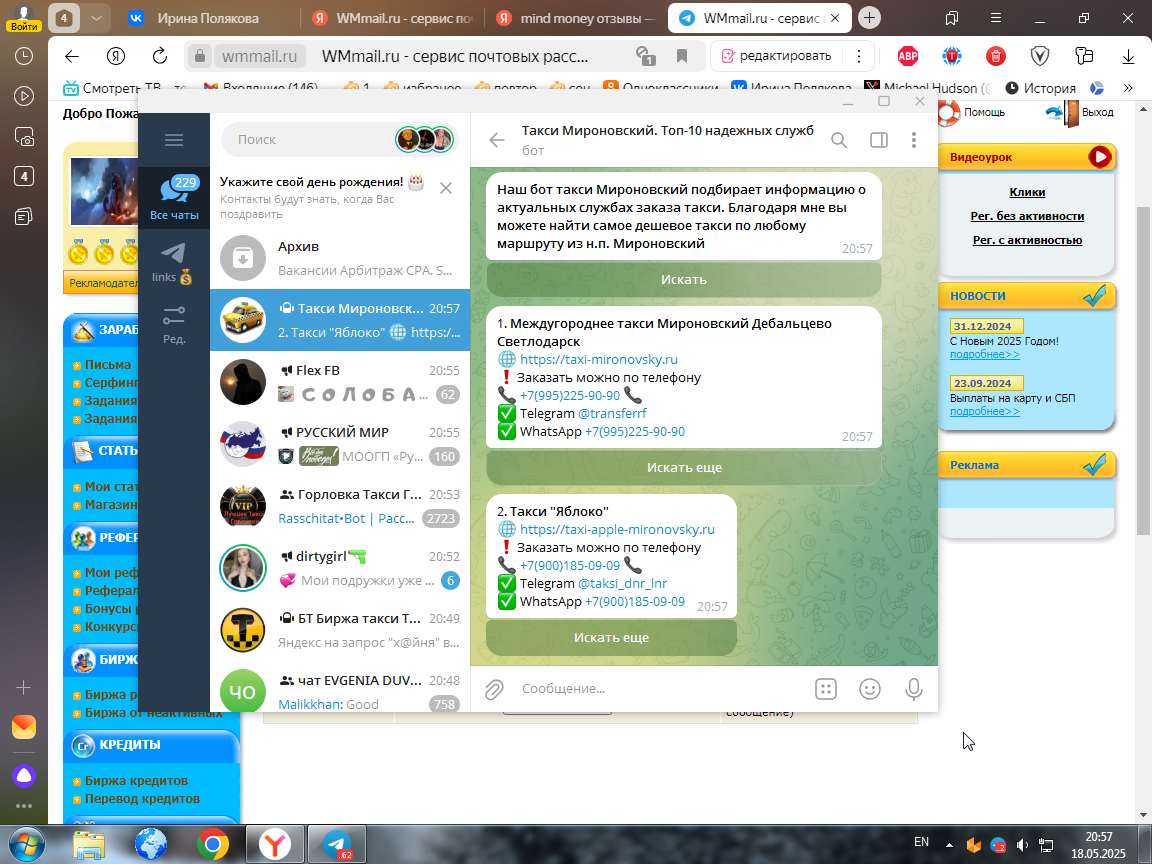Open 'Биржа кредитов' menu item
This screenshot has width=1152, height=864.
[136, 780]
